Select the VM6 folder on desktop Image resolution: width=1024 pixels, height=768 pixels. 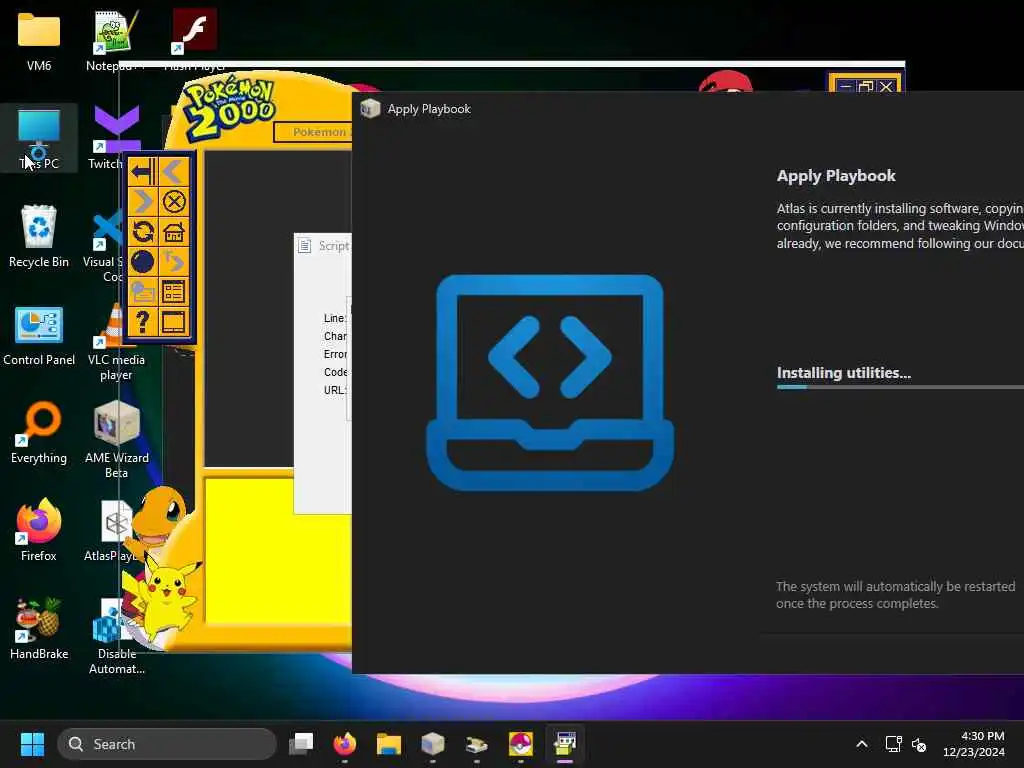click(39, 40)
